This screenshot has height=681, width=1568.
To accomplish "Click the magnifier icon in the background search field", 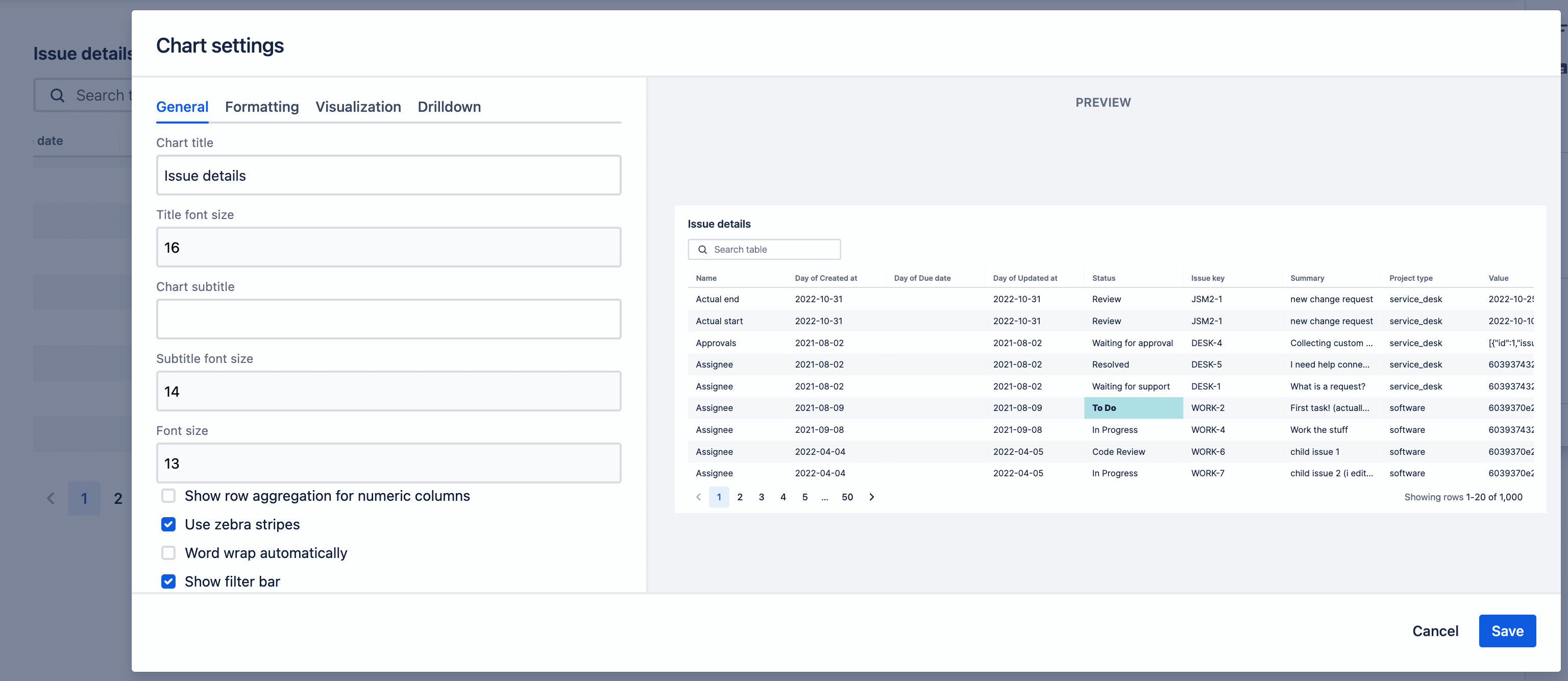I will point(57,95).
